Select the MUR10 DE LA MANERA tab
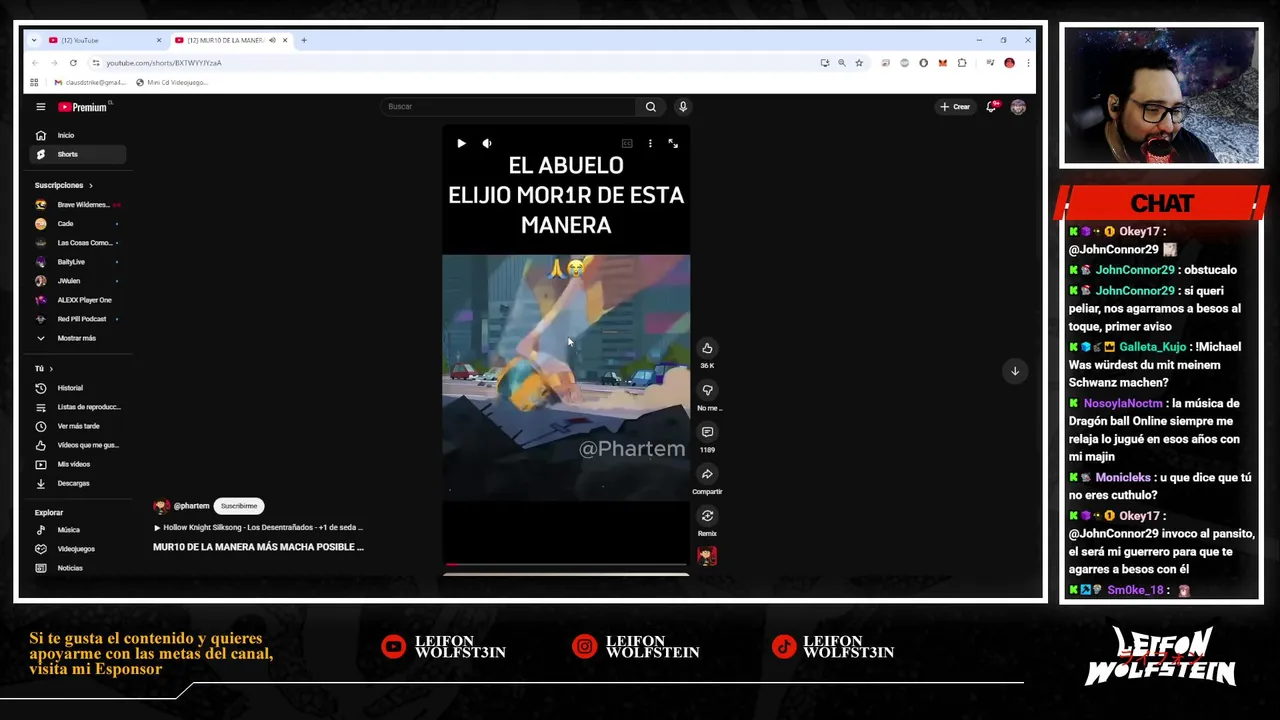The height and width of the screenshot is (720, 1280). pyautogui.click(x=231, y=40)
